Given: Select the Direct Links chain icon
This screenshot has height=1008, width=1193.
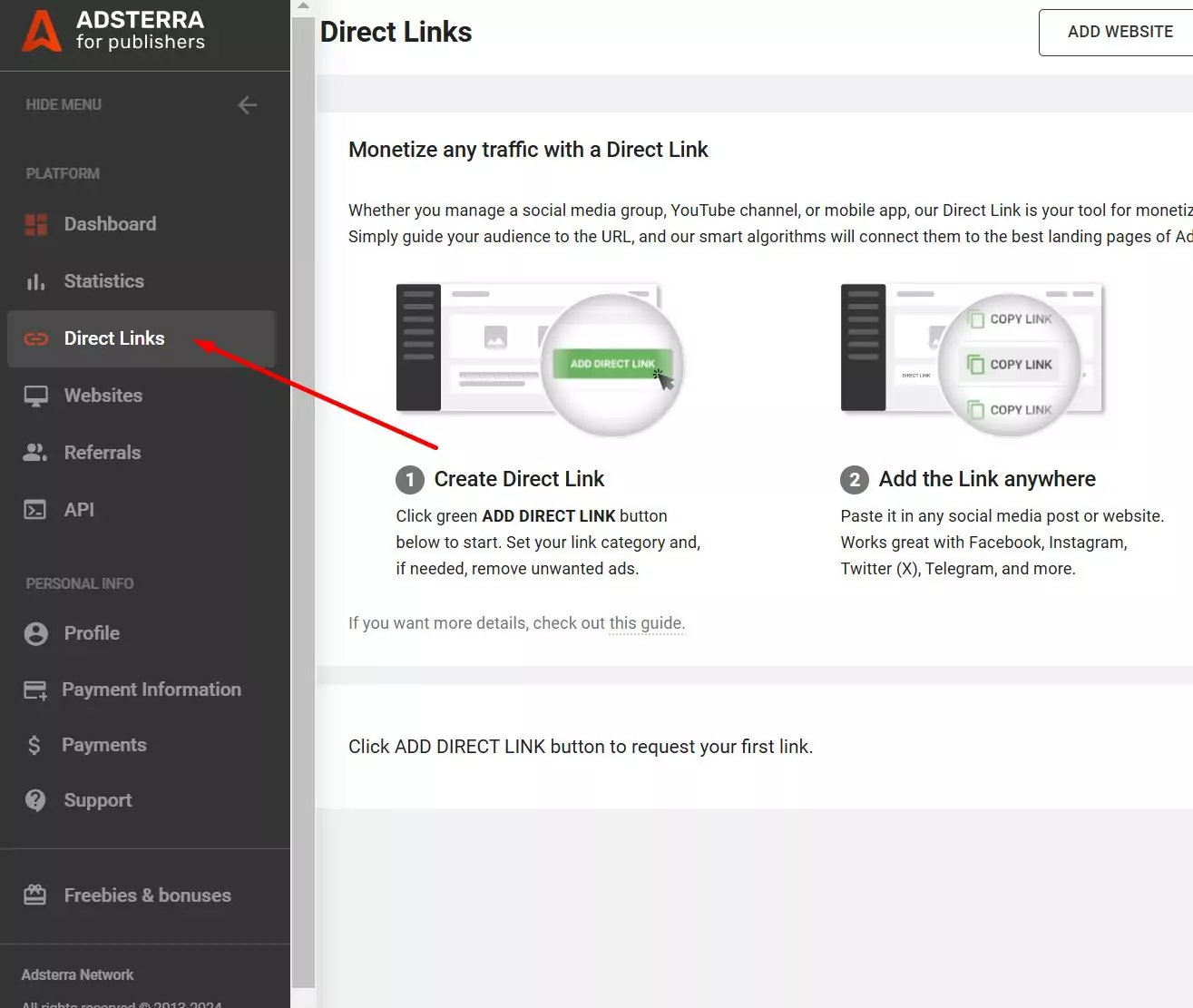Looking at the screenshot, I should [x=34, y=338].
